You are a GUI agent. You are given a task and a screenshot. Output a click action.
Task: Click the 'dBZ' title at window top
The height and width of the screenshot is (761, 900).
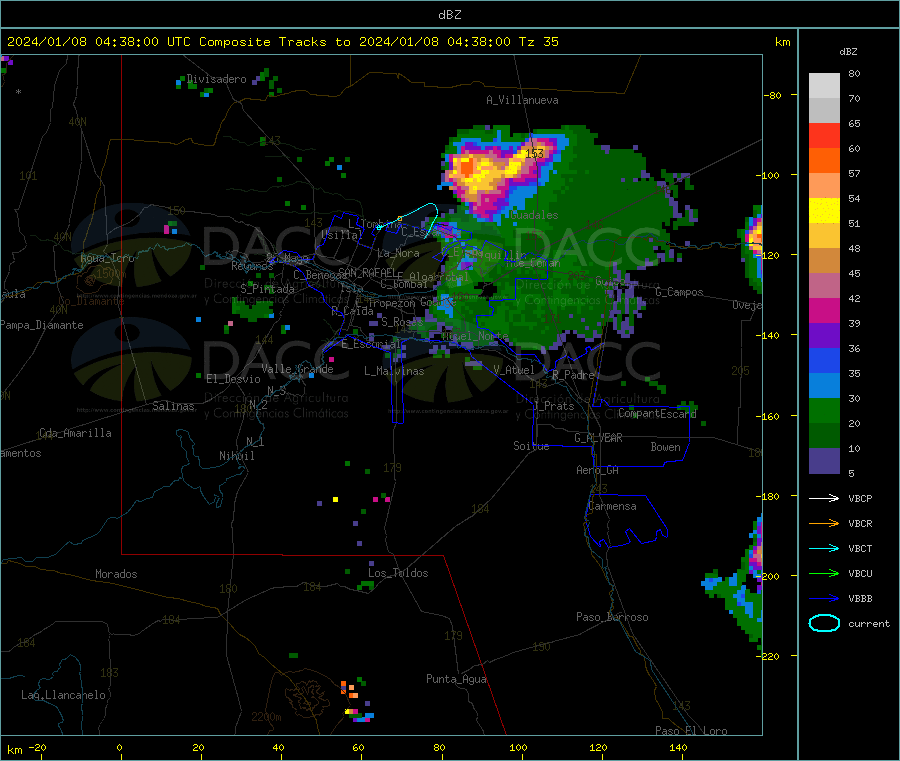click(449, 15)
